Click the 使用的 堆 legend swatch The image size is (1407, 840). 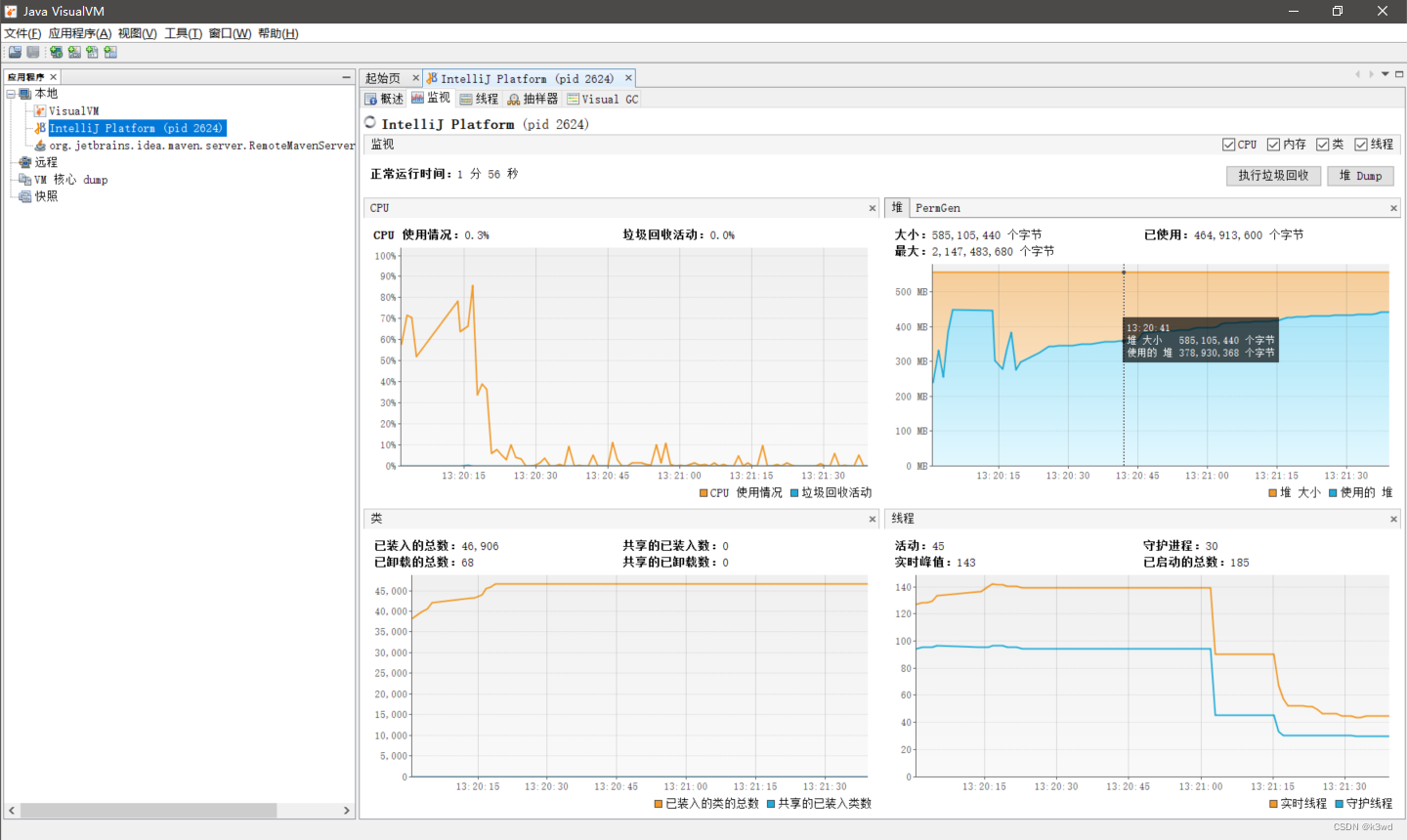coord(1333,493)
